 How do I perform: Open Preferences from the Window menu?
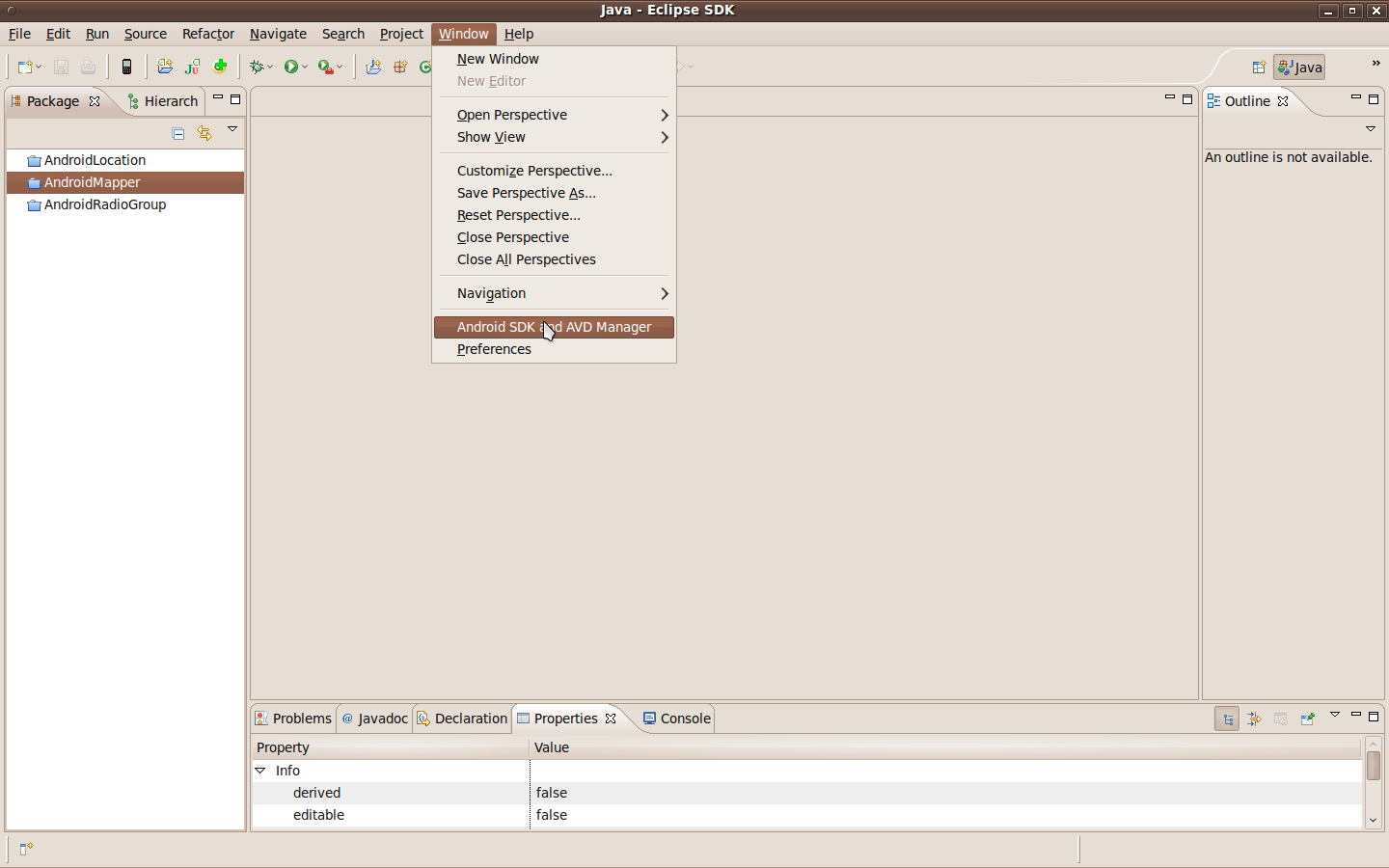tap(554, 349)
